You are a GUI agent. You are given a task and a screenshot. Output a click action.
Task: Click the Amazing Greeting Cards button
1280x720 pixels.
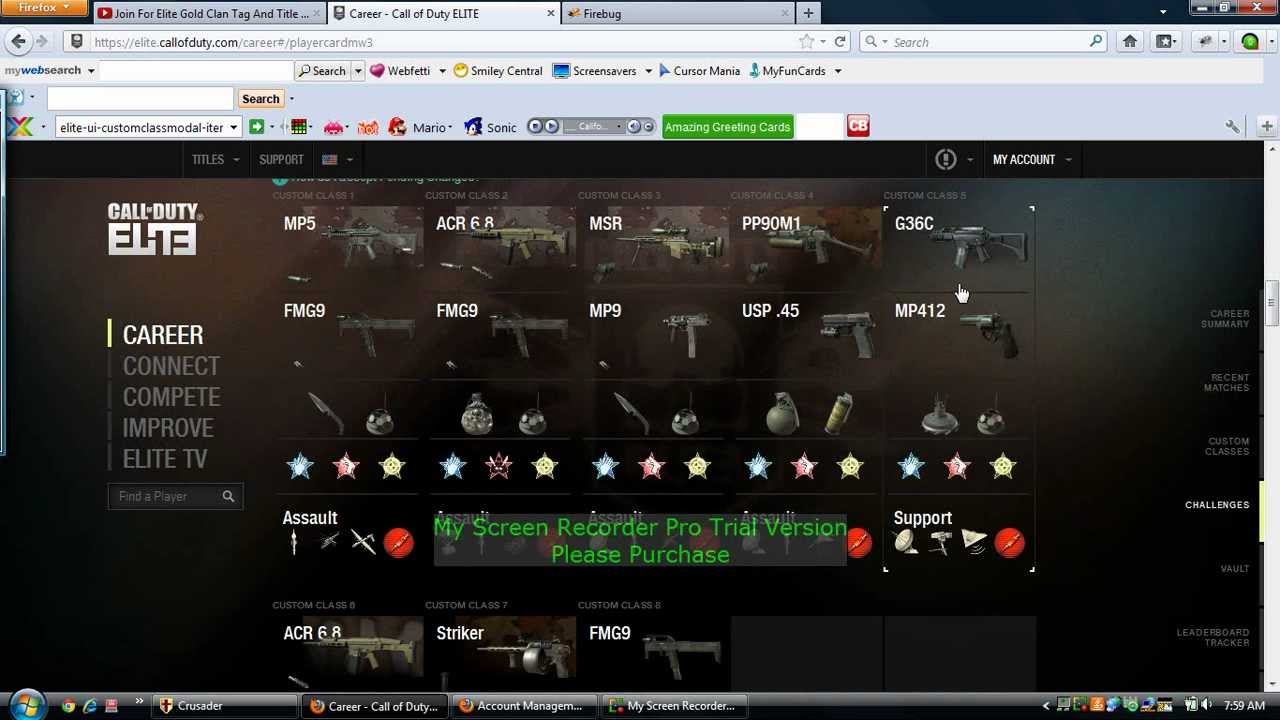click(x=727, y=127)
